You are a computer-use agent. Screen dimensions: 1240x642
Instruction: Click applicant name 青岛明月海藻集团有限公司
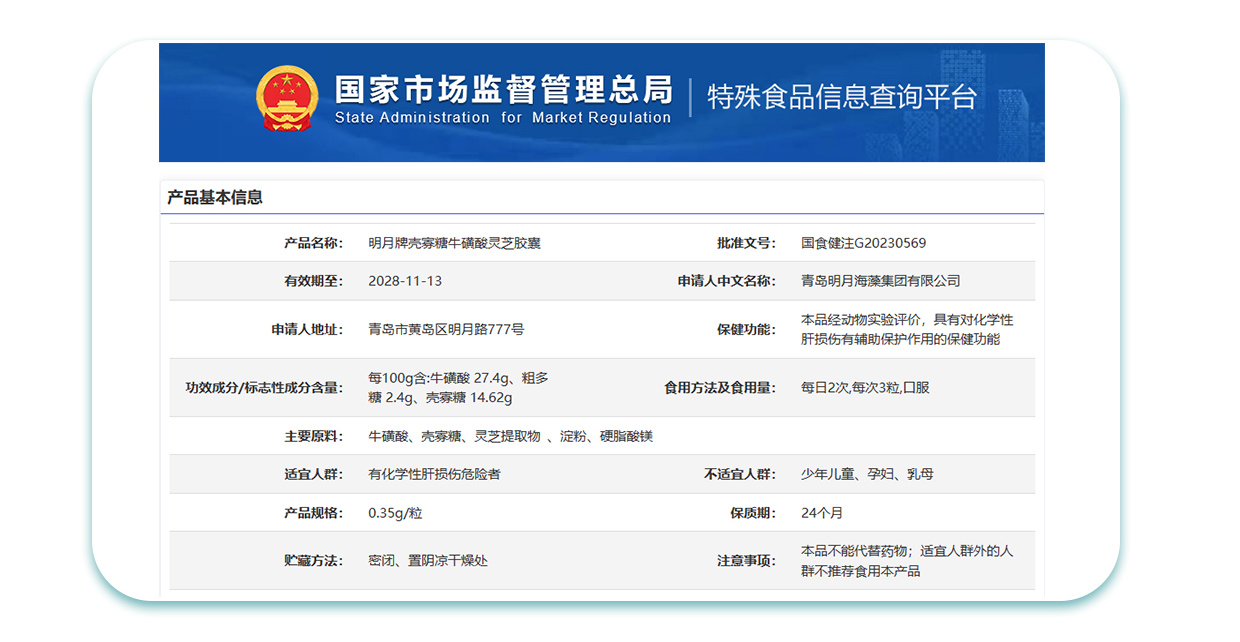click(880, 281)
